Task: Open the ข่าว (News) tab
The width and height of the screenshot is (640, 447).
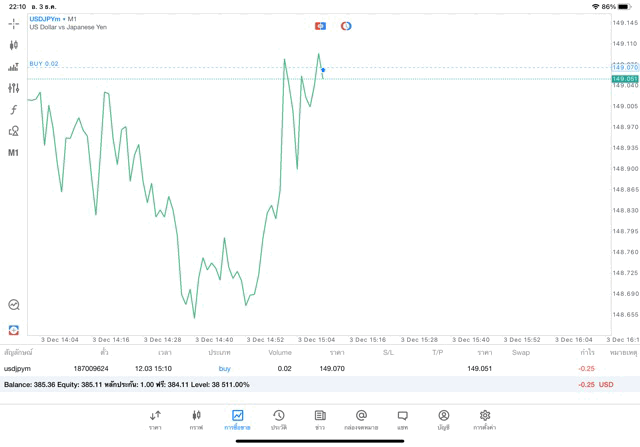Action: [x=320, y=420]
